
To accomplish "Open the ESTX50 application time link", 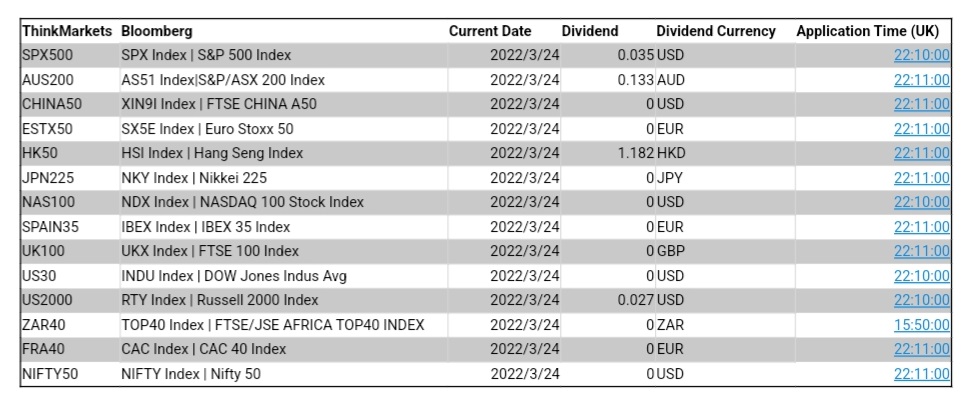I will [x=921, y=129].
